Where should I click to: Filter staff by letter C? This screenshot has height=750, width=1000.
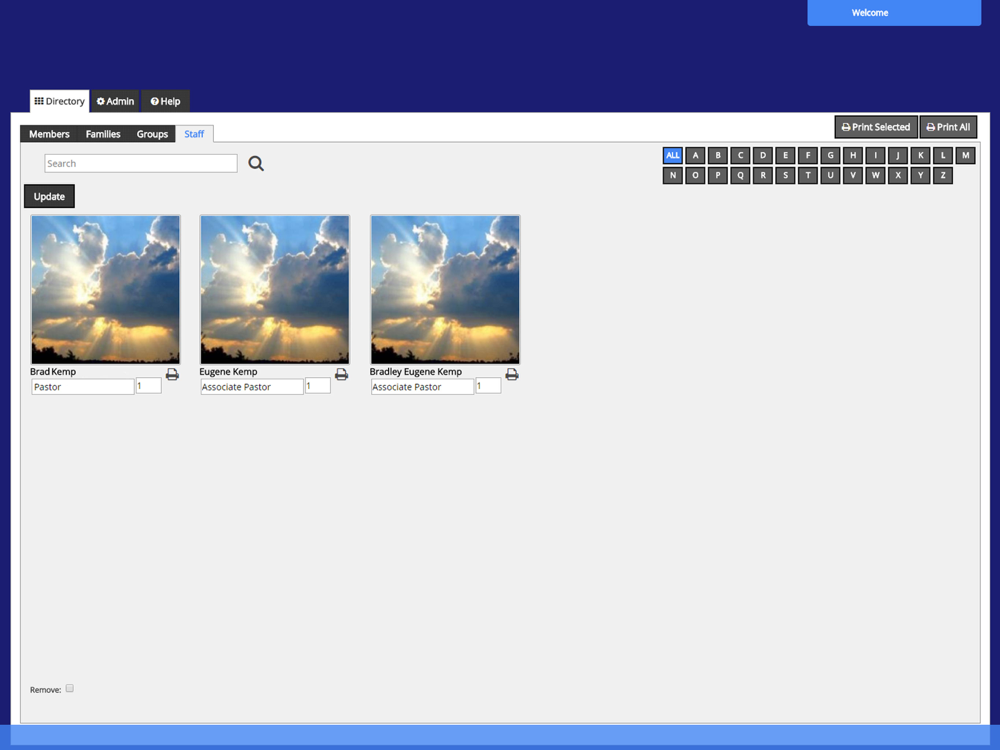[740, 155]
